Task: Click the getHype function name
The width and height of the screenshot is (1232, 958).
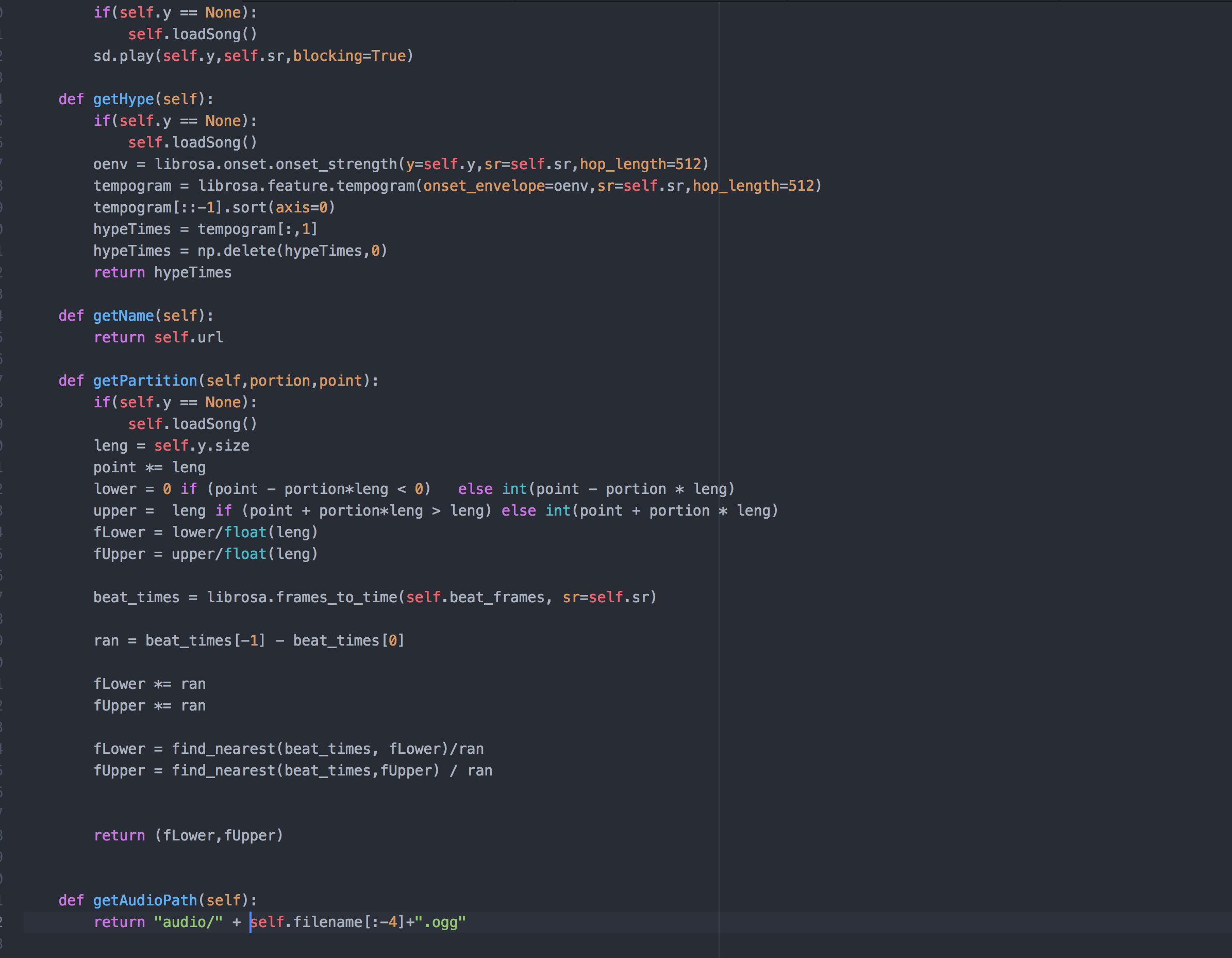Action: pyautogui.click(x=123, y=100)
